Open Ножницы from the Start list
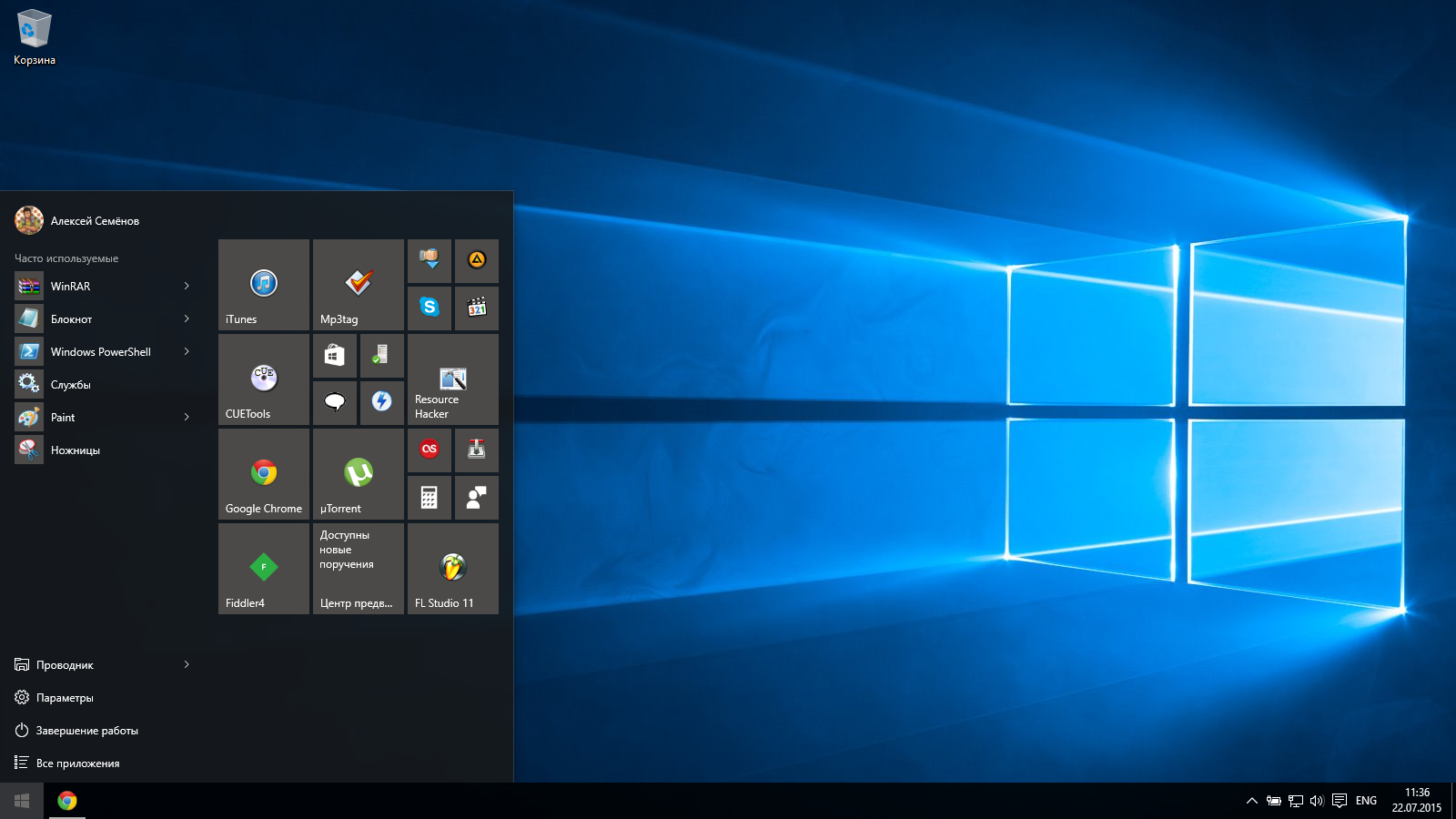1456x819 pixels. tap(106, 450)
